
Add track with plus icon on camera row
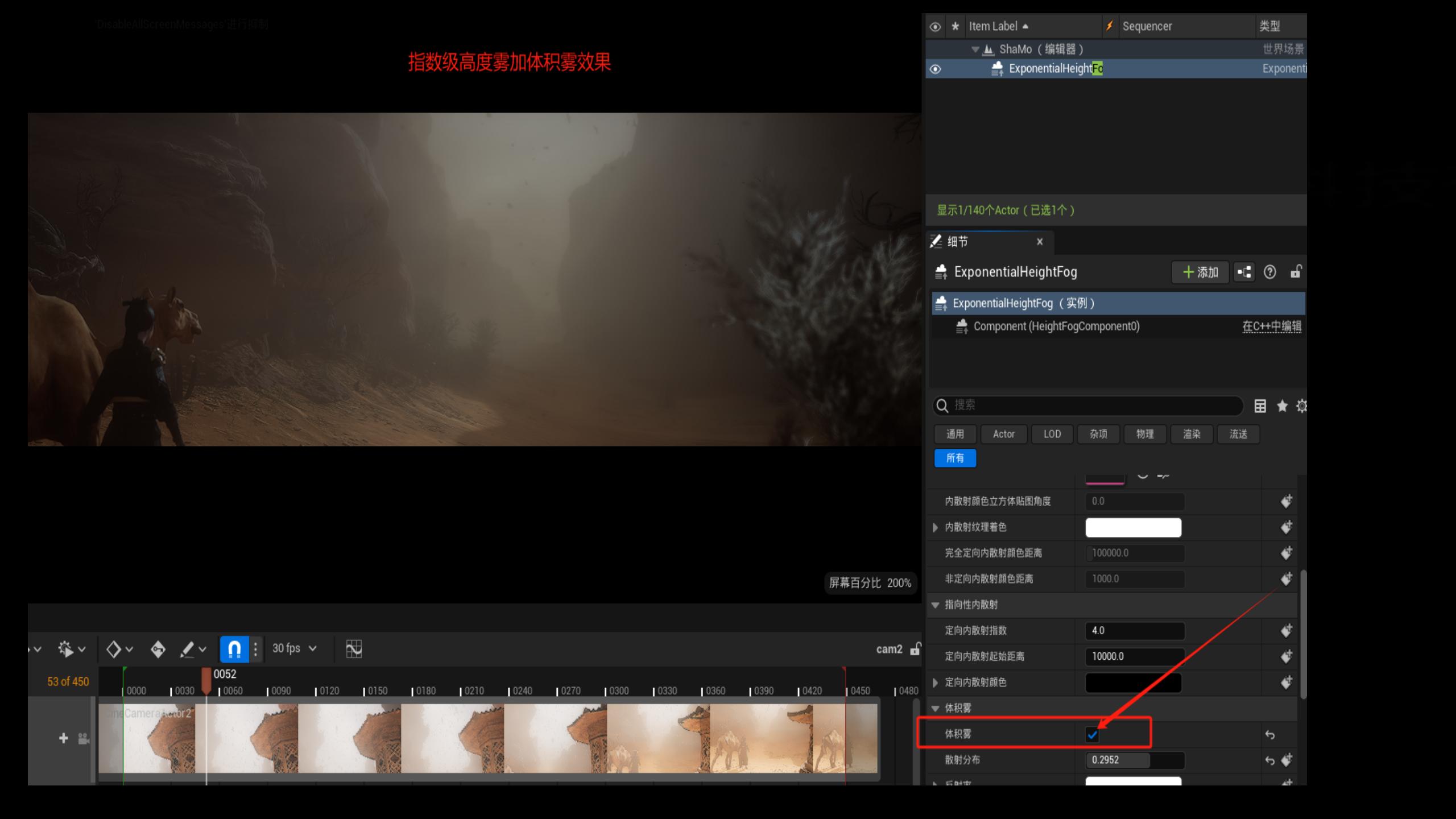pyautogui.click(x=63, y=738)
